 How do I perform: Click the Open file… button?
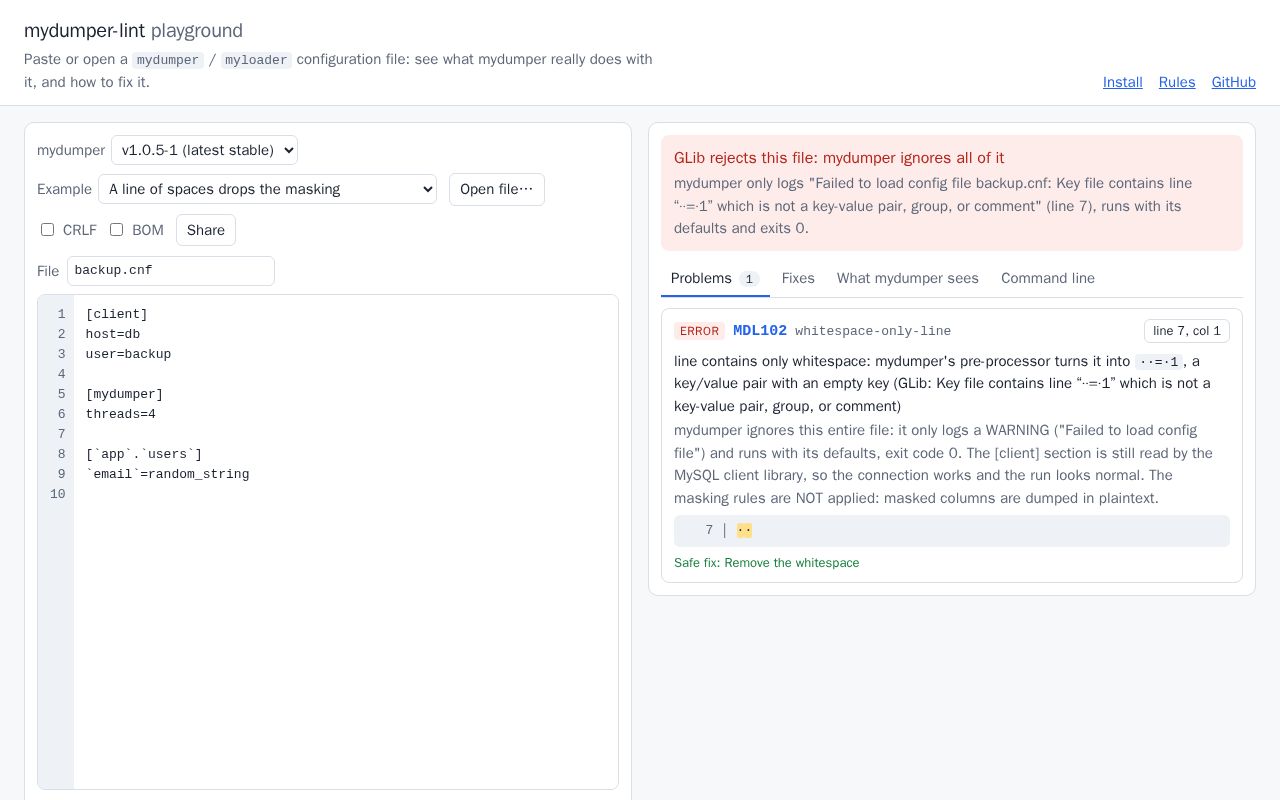tap(497, 189)
